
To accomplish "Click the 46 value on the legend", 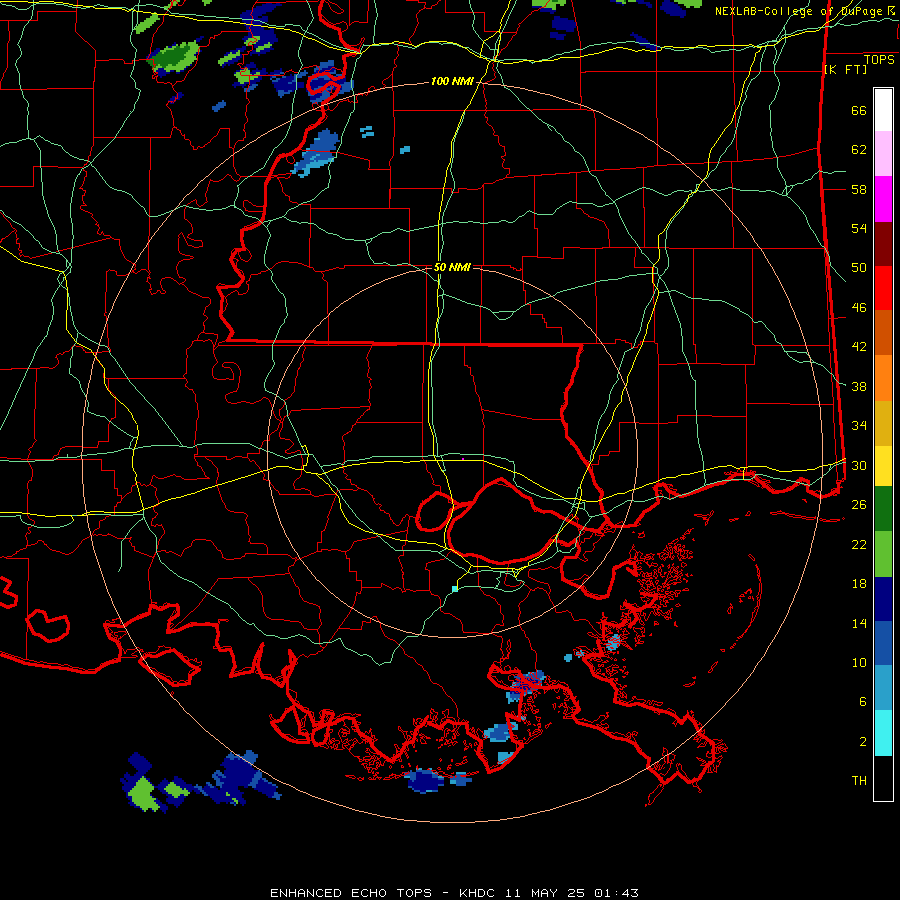I will (859, 308).
